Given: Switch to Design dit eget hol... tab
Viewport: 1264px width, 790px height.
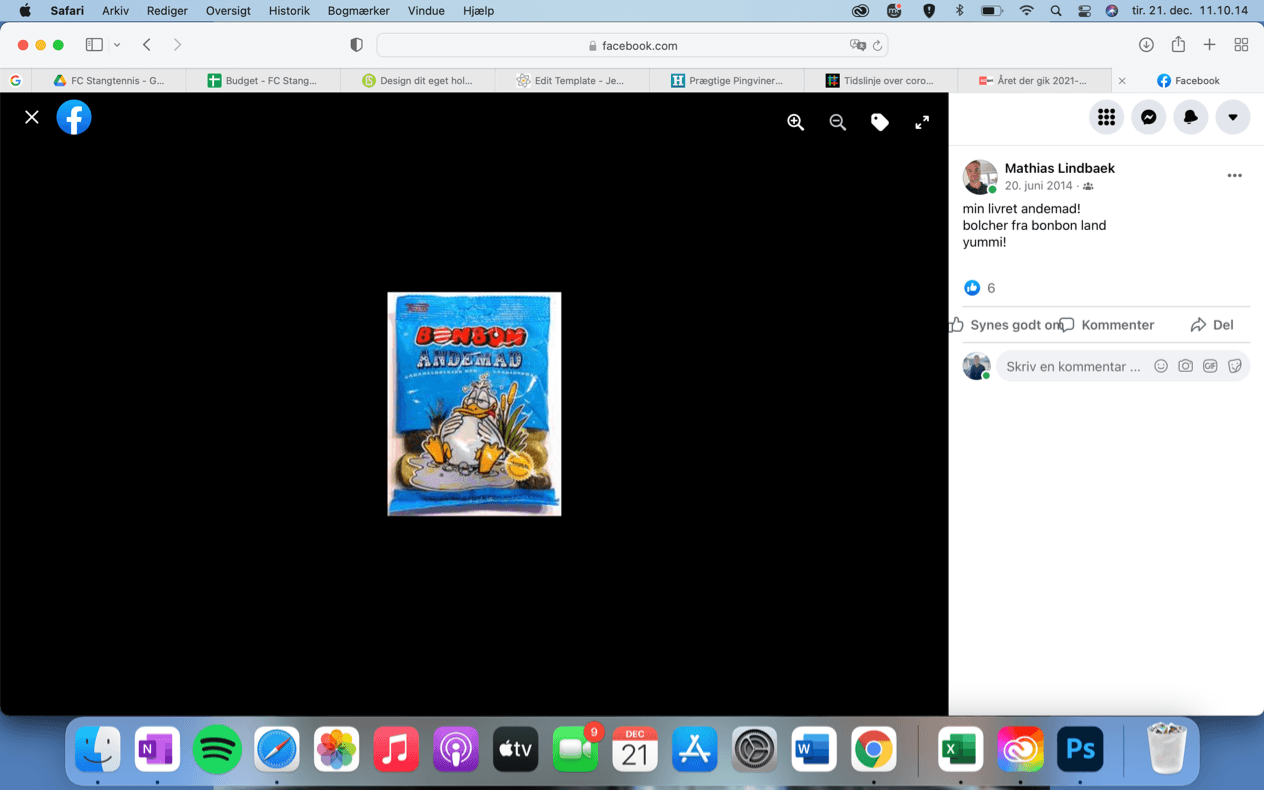Looking at the screenshot, I should click(417, 80).
